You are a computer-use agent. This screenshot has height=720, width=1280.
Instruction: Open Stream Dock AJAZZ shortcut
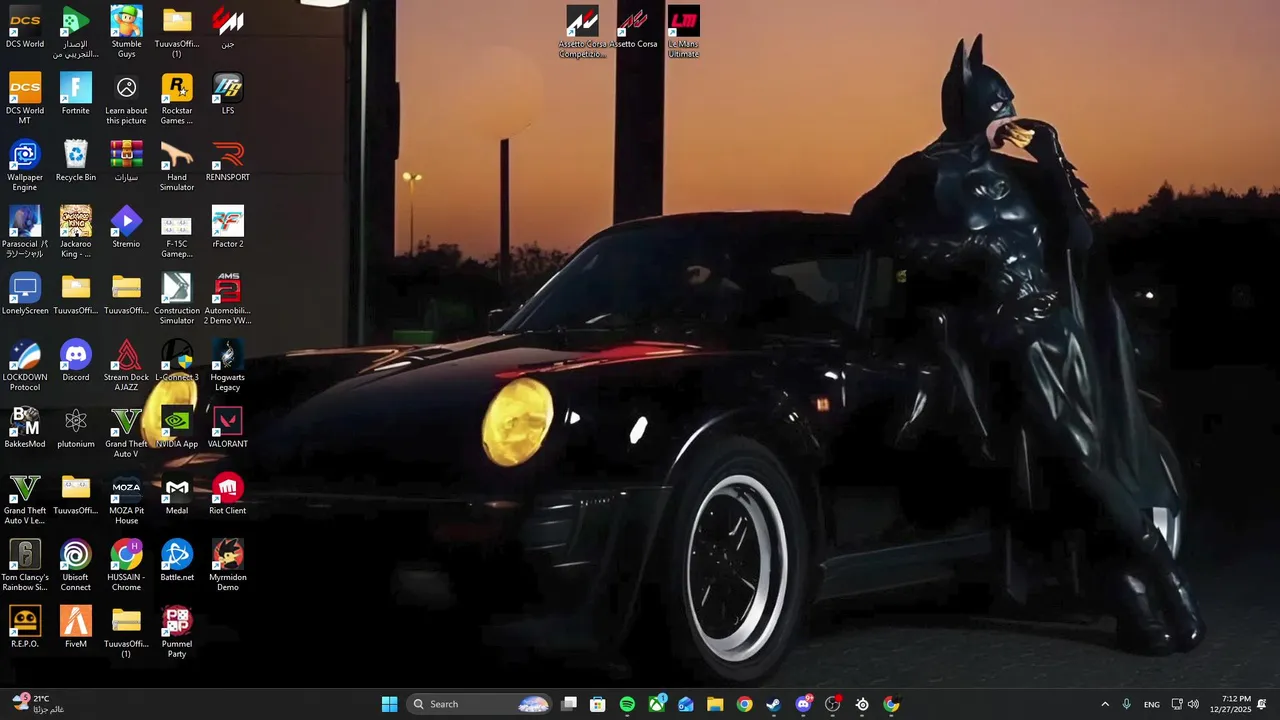[126, 365]
